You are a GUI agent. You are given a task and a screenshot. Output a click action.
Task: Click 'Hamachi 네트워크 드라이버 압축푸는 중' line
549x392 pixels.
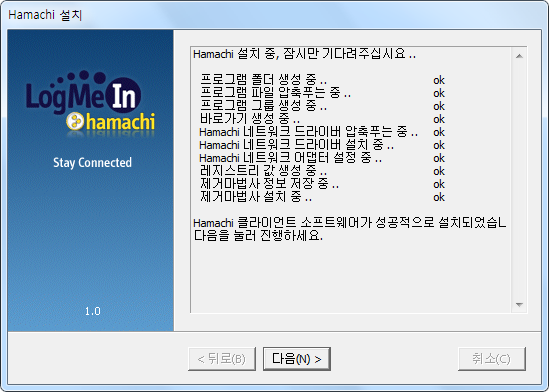(308, 132)
